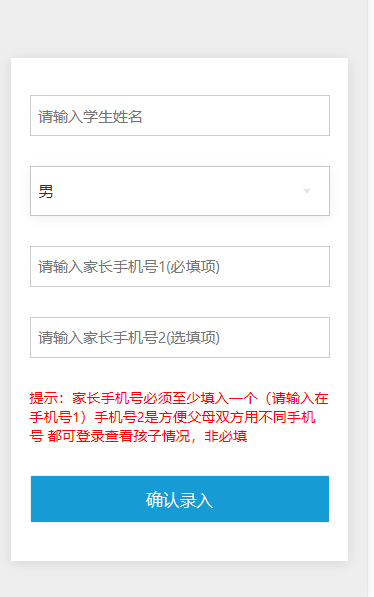Open the gender dropdown showing 男
Screen dimensions: 374x597
click(180, 191)
